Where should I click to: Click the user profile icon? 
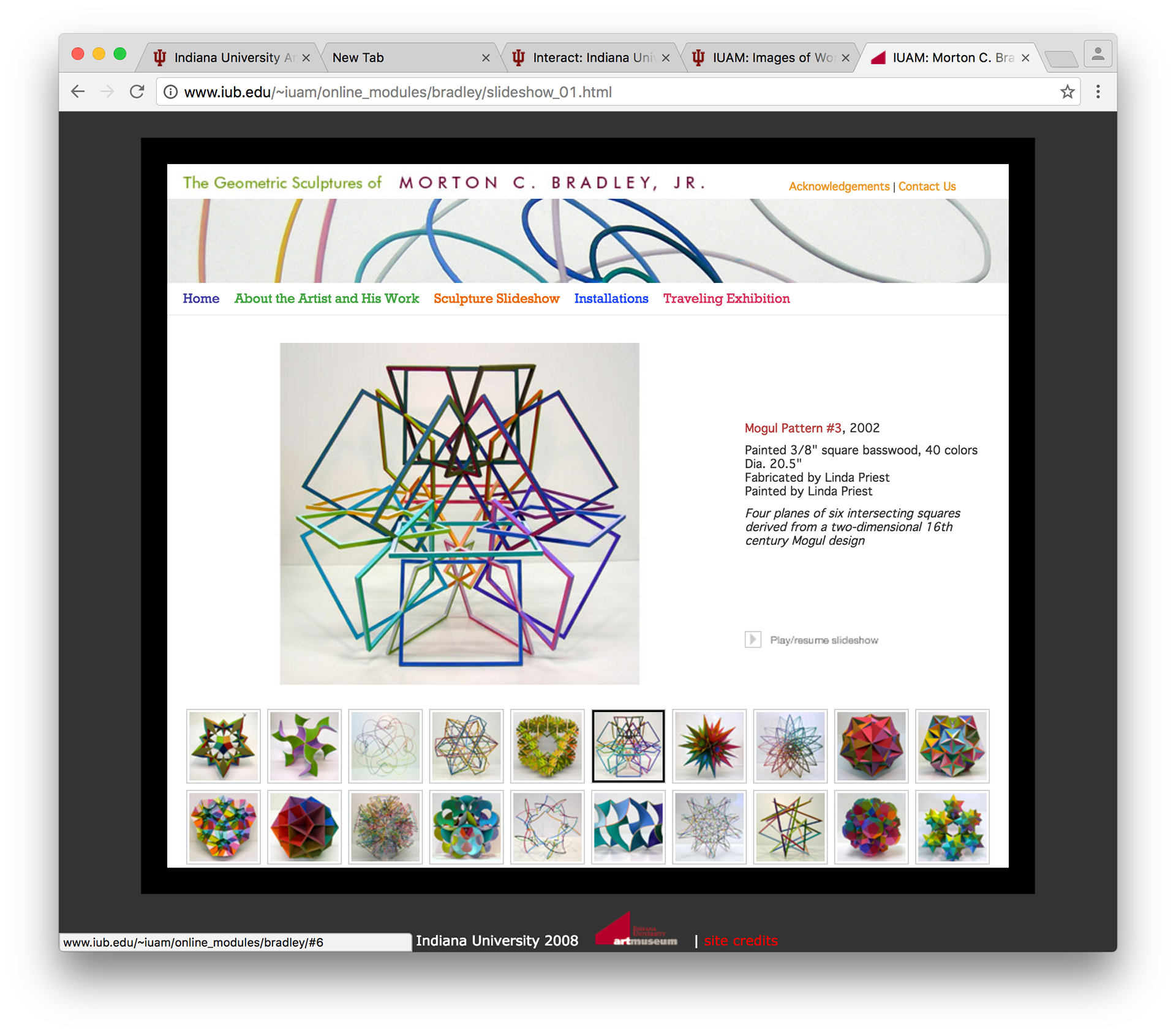(1098, 54)
